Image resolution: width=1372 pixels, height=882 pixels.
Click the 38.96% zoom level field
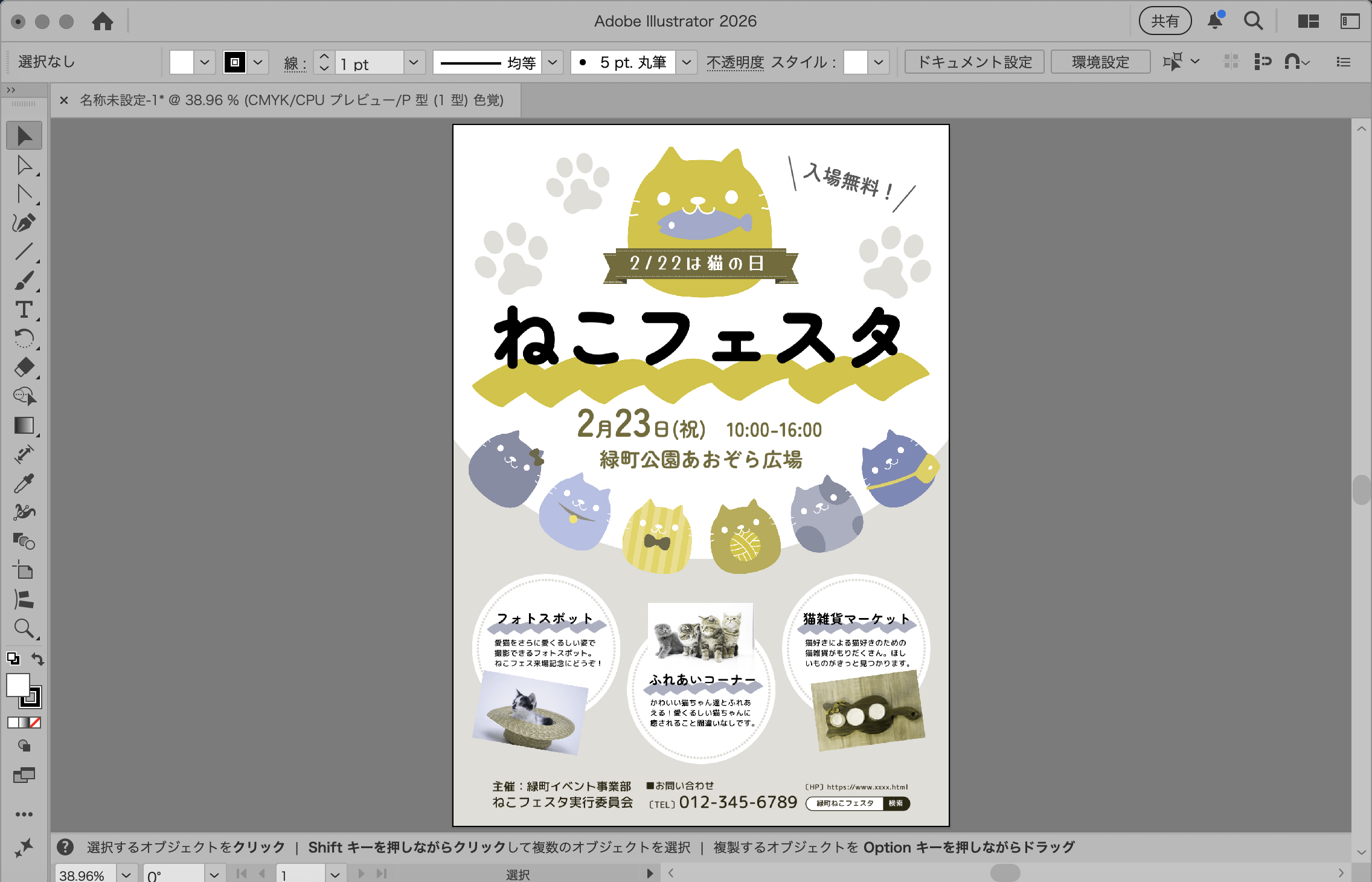tap(83, 874)
